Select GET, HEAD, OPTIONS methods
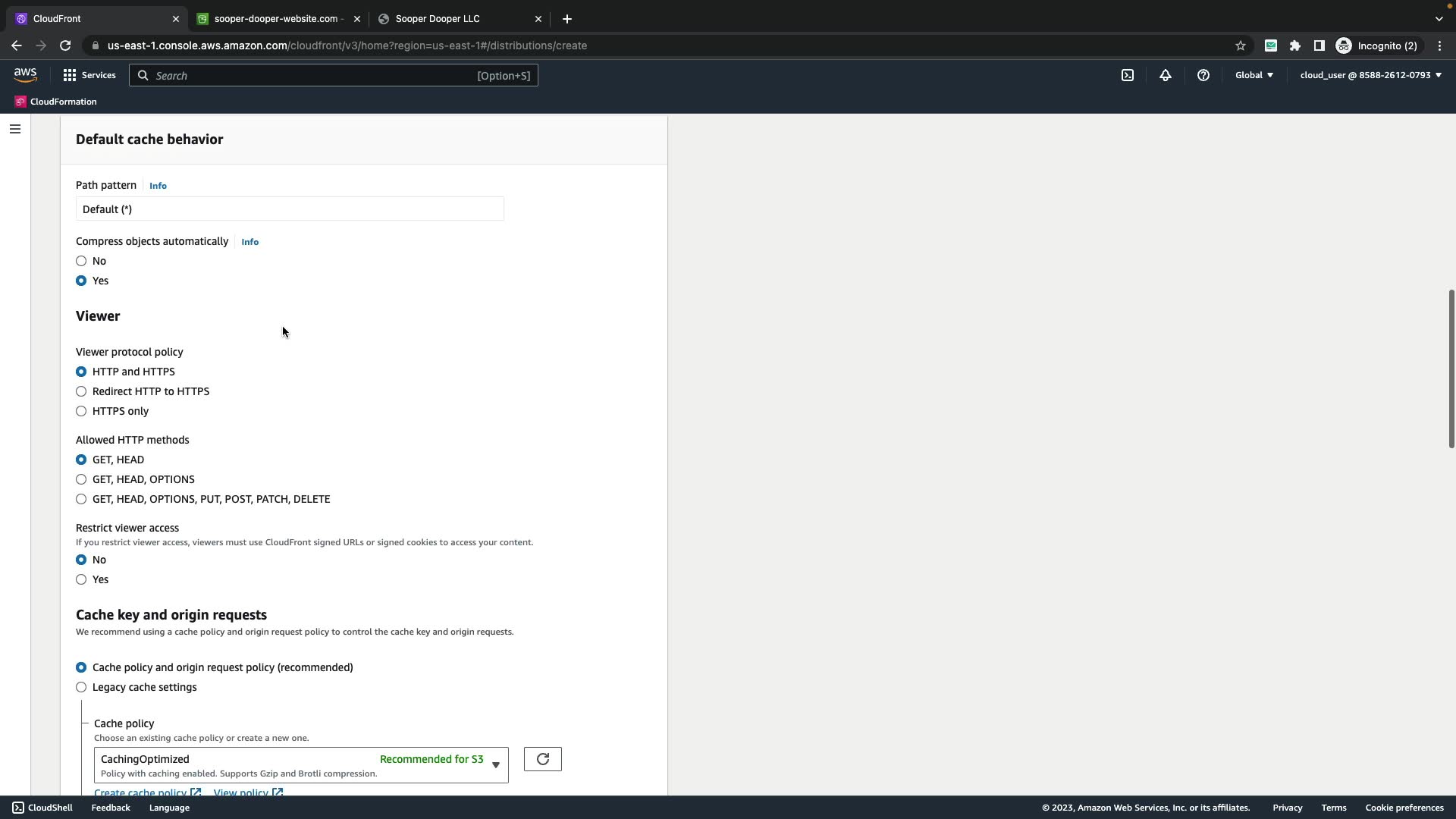 (81, 479)
